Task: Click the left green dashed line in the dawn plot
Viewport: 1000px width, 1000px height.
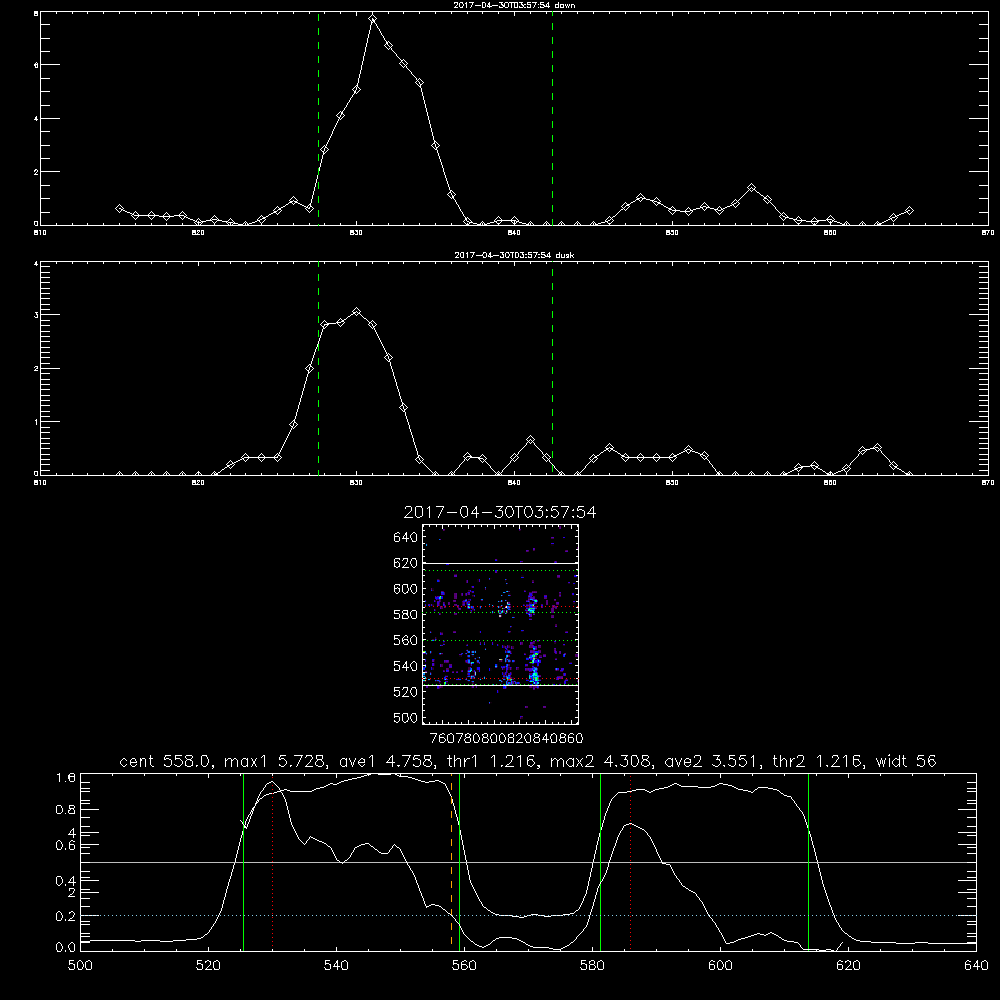Action: (x=318, y=119)
